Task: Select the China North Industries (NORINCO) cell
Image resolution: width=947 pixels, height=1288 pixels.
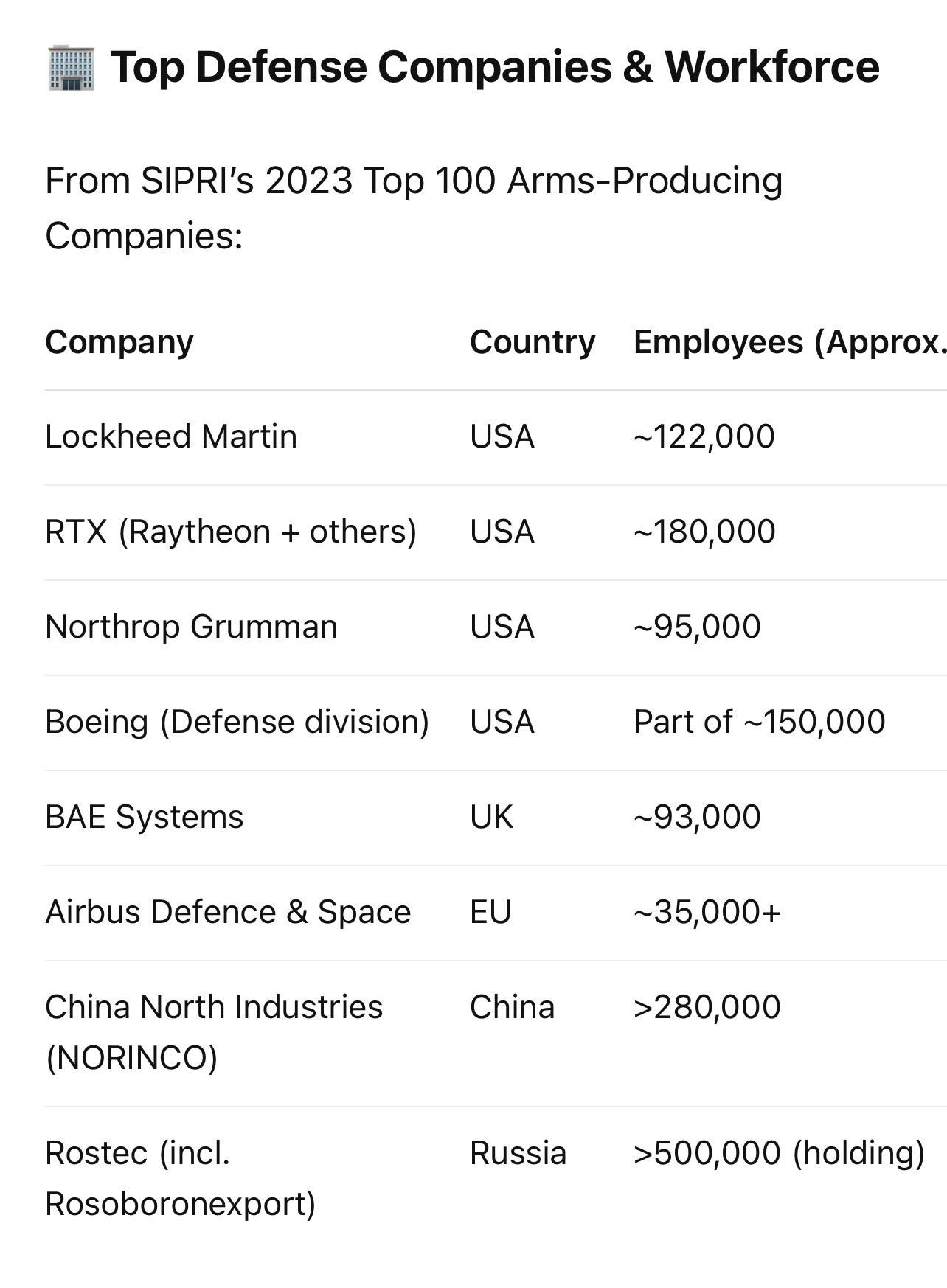Action: point(214,1032)
